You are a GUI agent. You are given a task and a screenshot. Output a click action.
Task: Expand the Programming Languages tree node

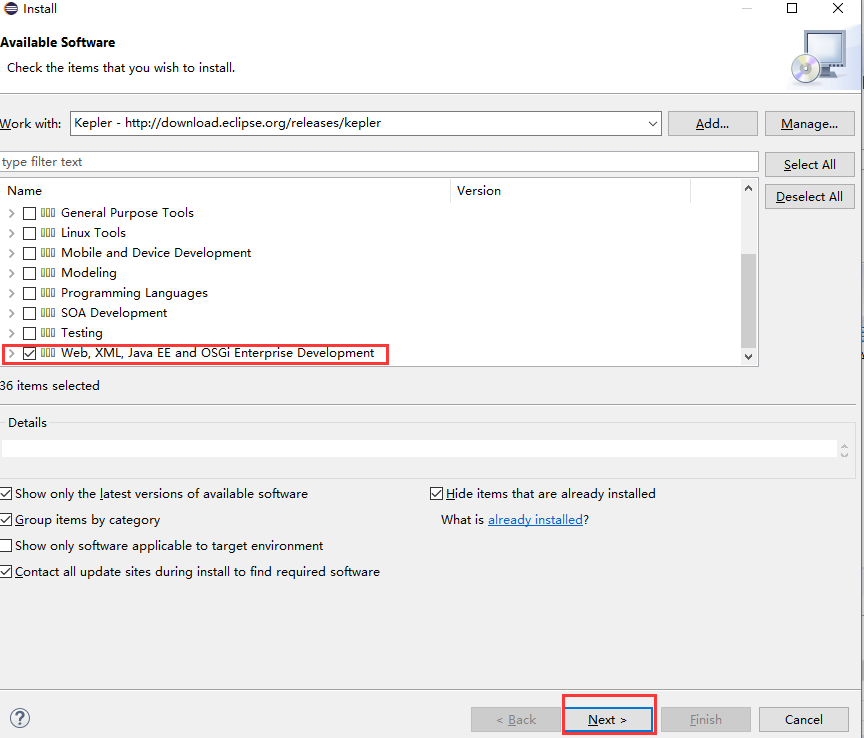click(12, 293)
